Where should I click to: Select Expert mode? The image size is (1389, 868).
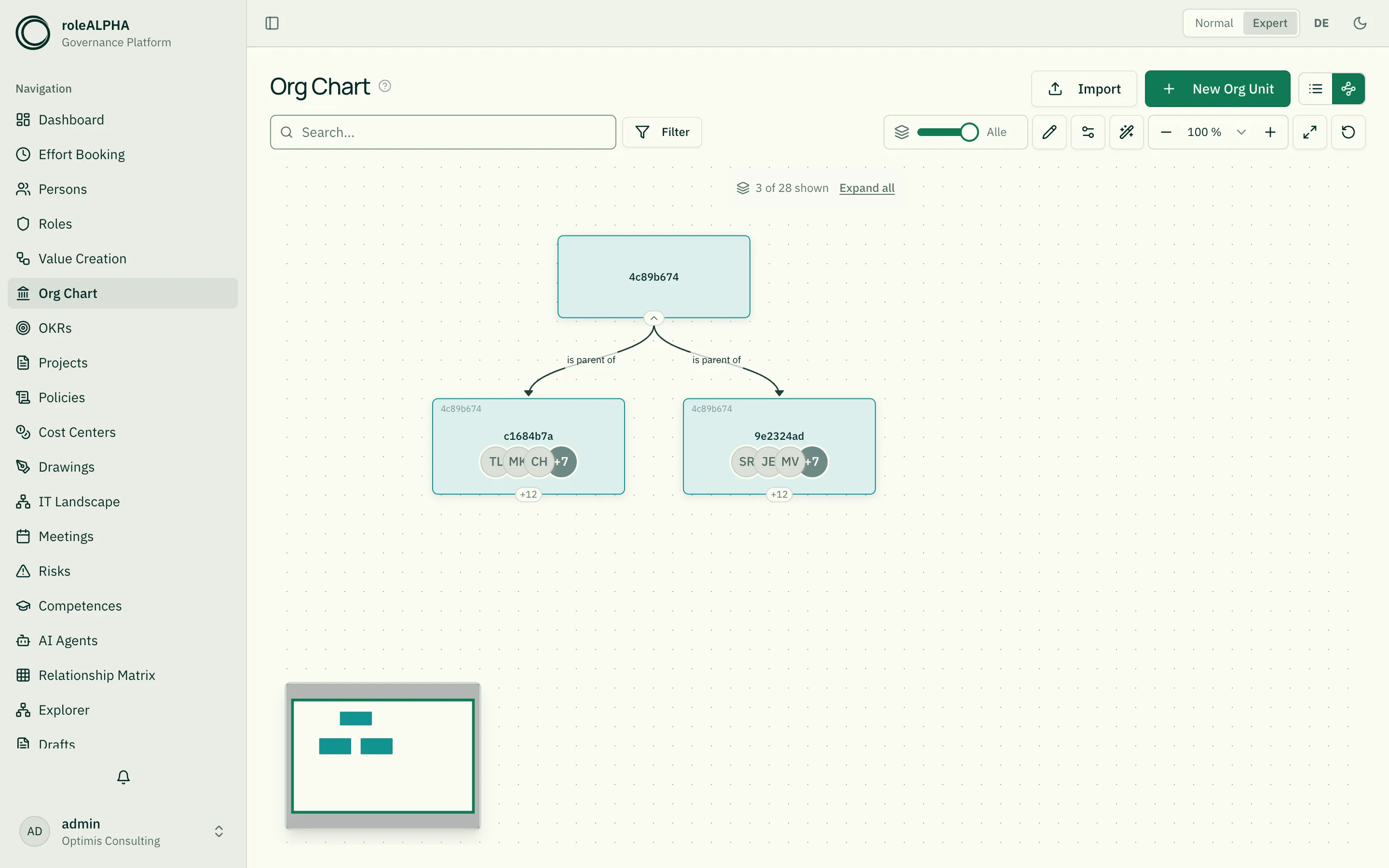pos(1269,23)
